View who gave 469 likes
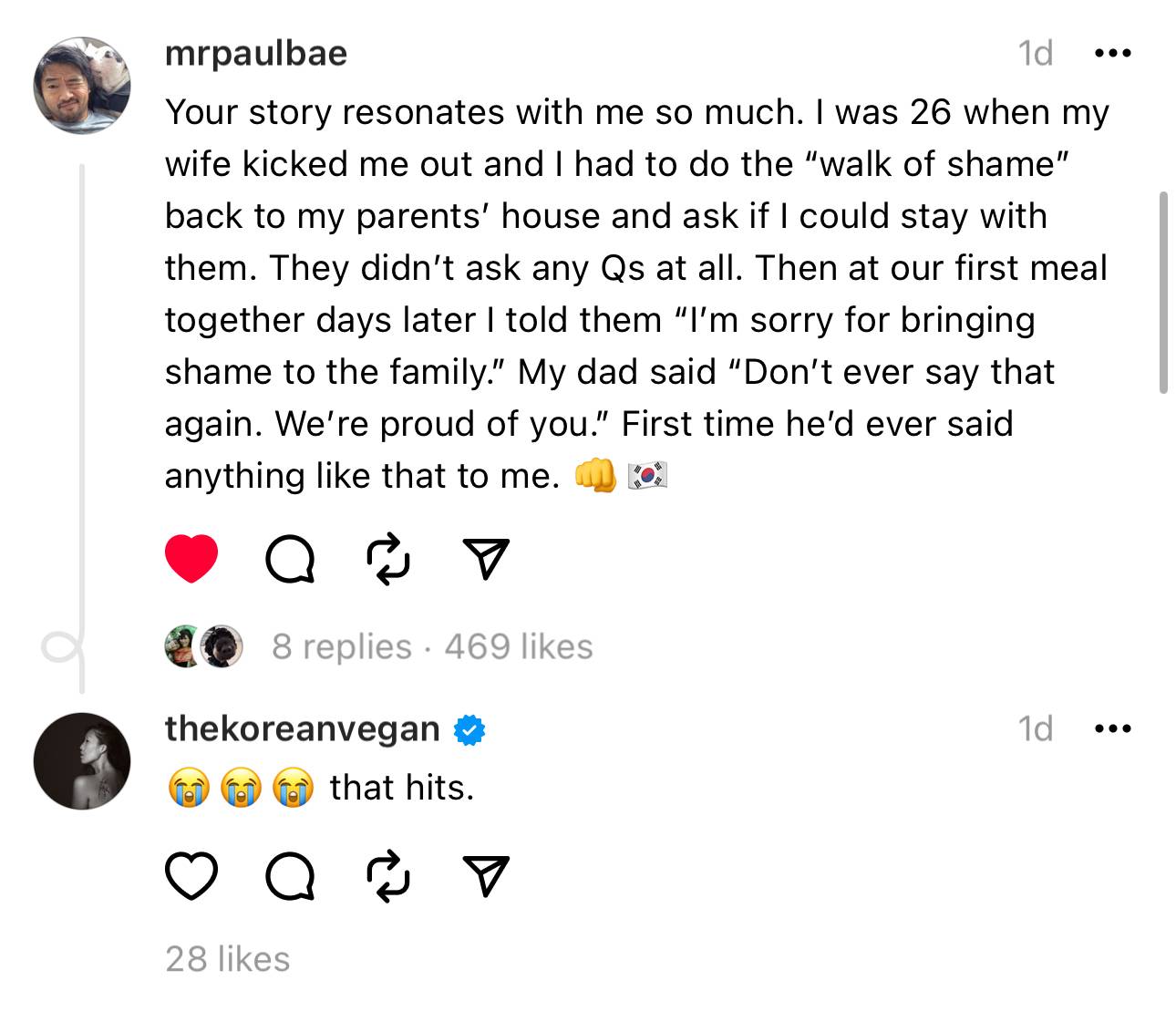The width and height of the screenshot is (1176, 1022). [519, 646]
